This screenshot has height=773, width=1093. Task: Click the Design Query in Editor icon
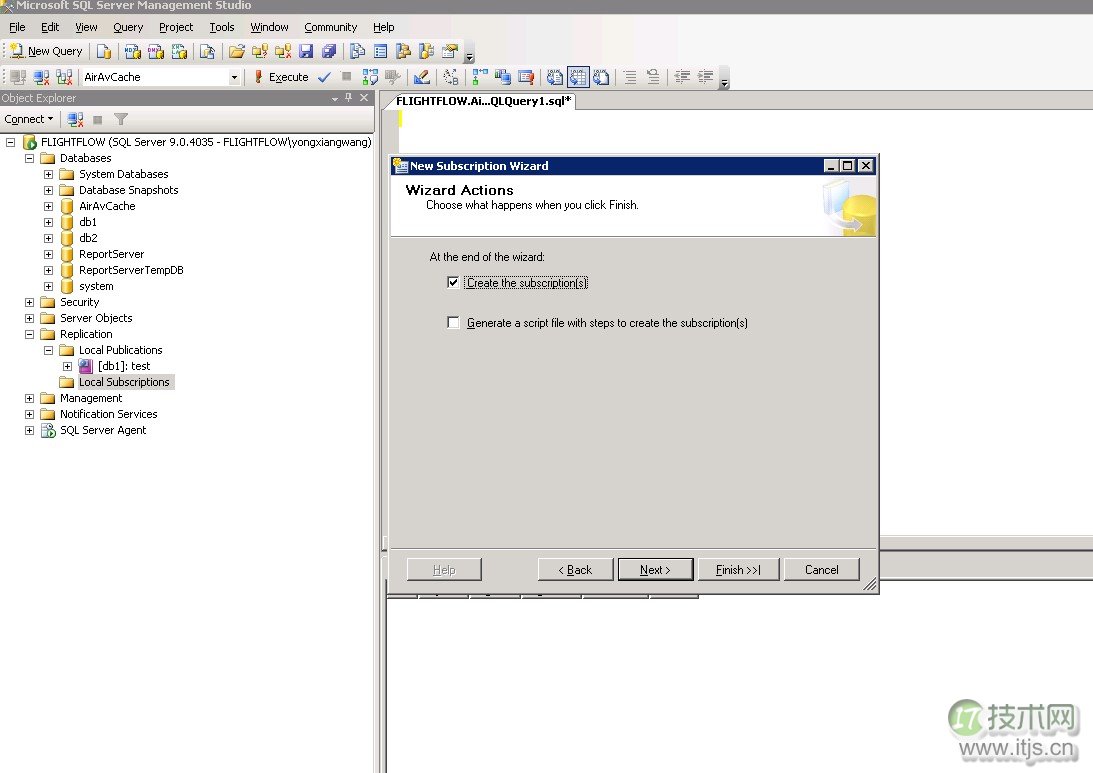422,77
